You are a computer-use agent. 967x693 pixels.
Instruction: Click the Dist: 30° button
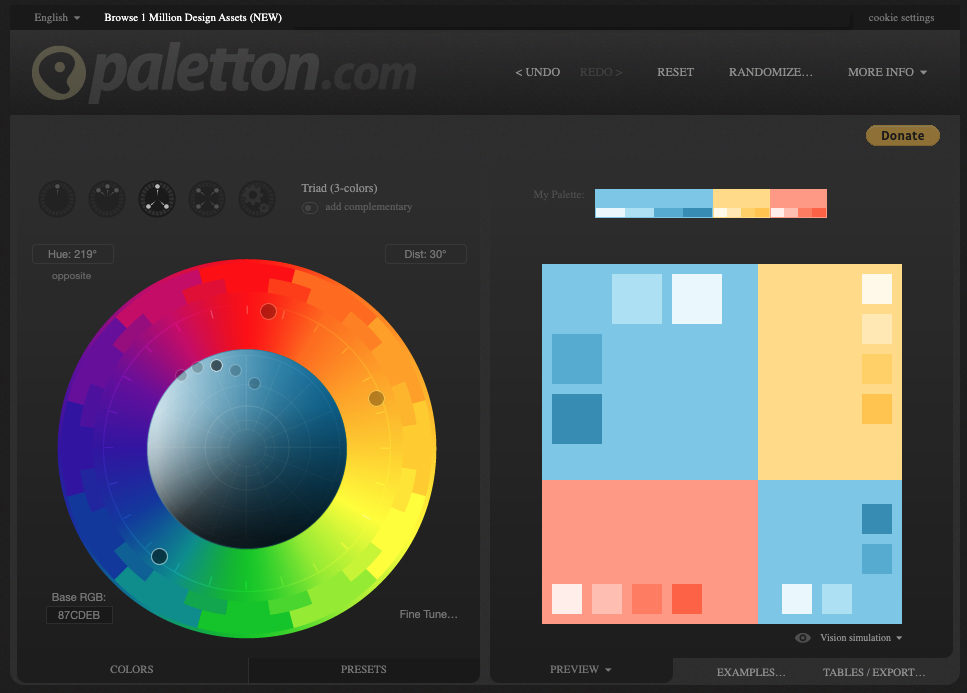coord(426,254)
